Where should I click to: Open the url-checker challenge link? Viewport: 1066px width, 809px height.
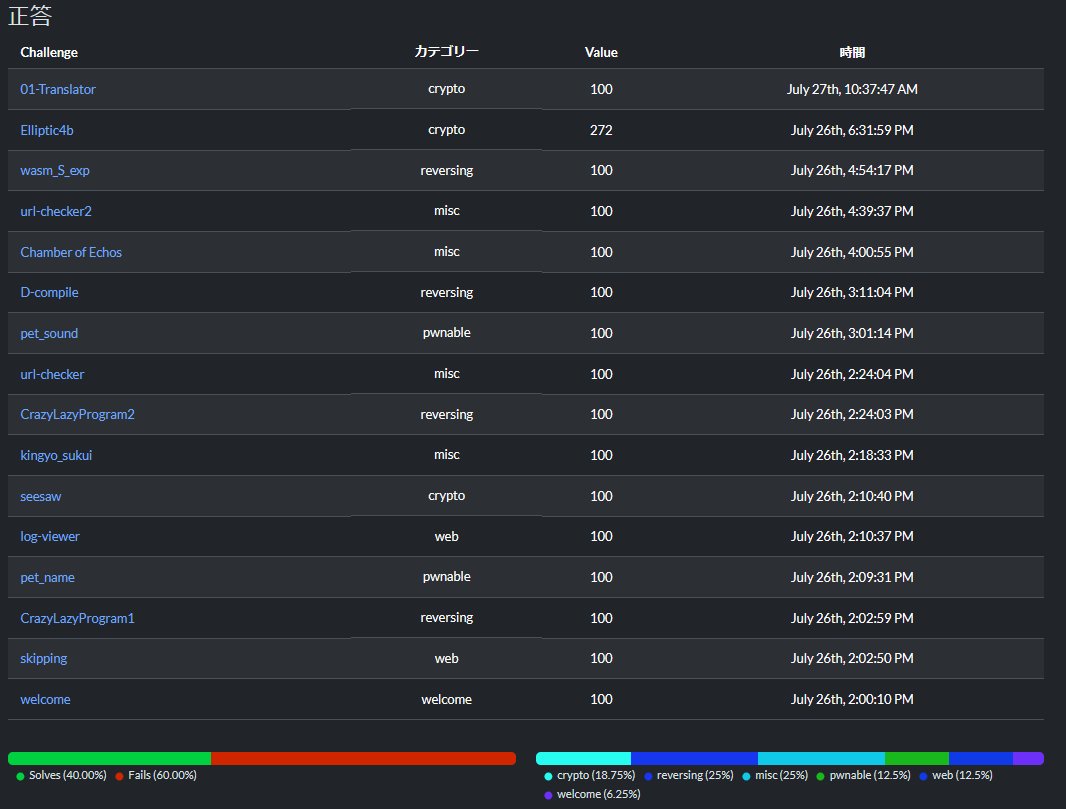coord(52,374)
